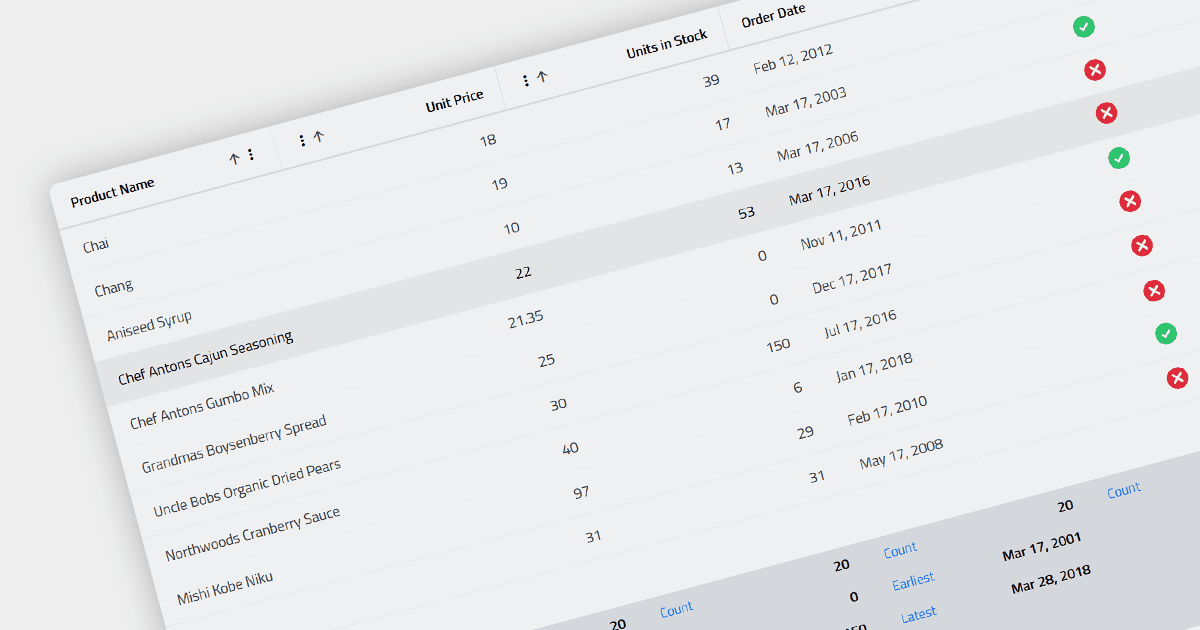This screenshot has height=630, width=1200.
Task: Click the order date Dec 17, 2017
Action: (852, 278)
